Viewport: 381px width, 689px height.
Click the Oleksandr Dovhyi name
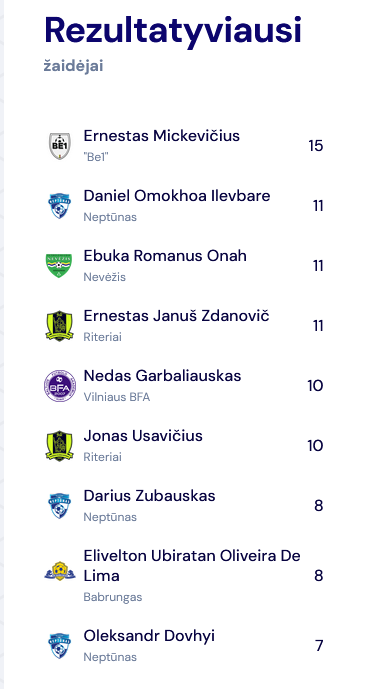point(149,636)
